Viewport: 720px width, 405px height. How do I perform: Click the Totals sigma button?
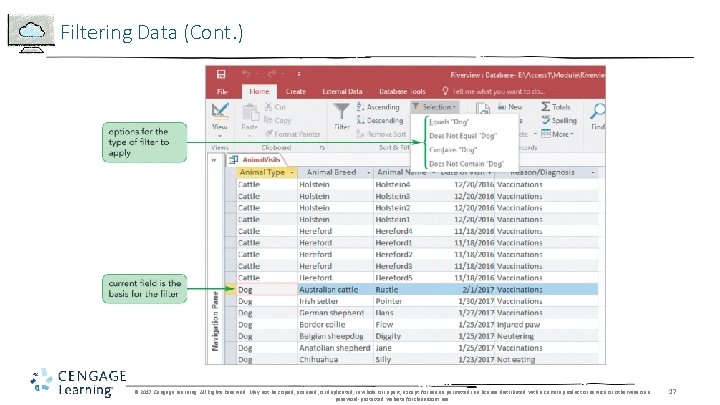coord(556,107)
